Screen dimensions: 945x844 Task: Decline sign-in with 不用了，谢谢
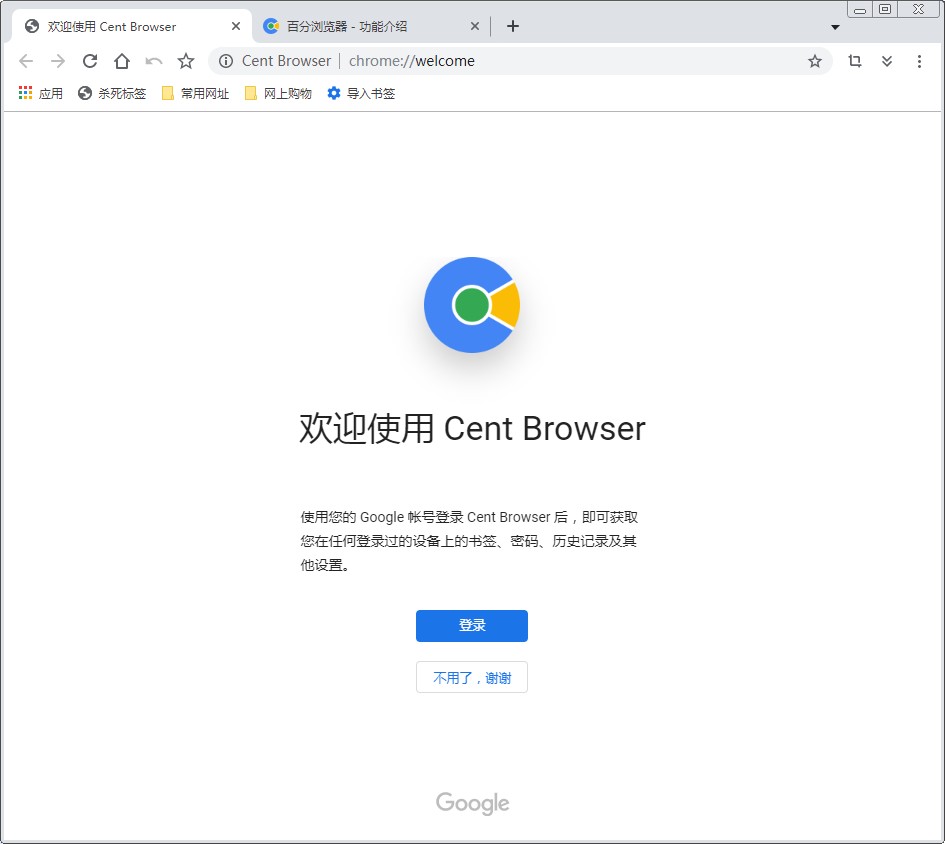click(x=471, y=677)
